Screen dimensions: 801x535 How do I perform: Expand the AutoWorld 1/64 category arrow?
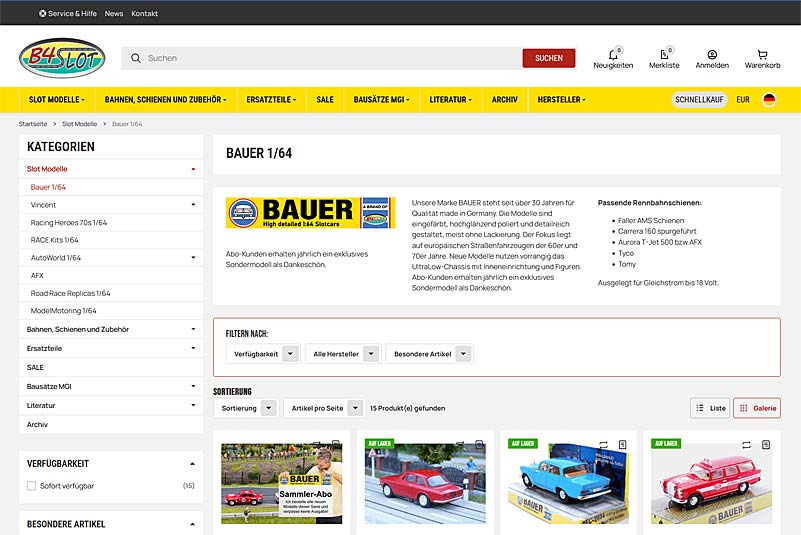tap(193, 258)
